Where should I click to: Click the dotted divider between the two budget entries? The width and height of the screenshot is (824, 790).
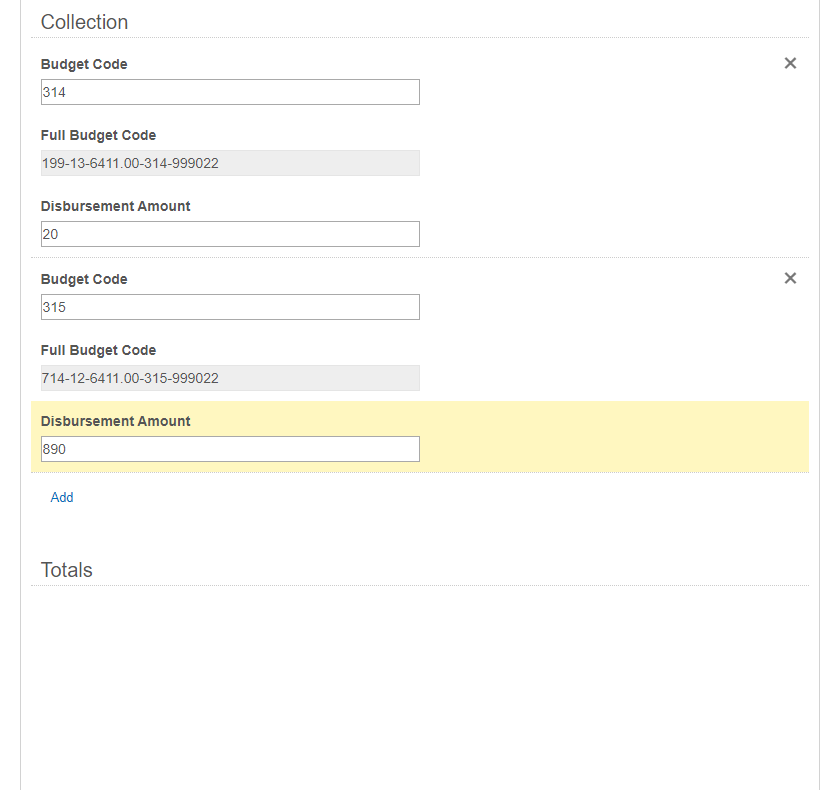click(419, 258)
